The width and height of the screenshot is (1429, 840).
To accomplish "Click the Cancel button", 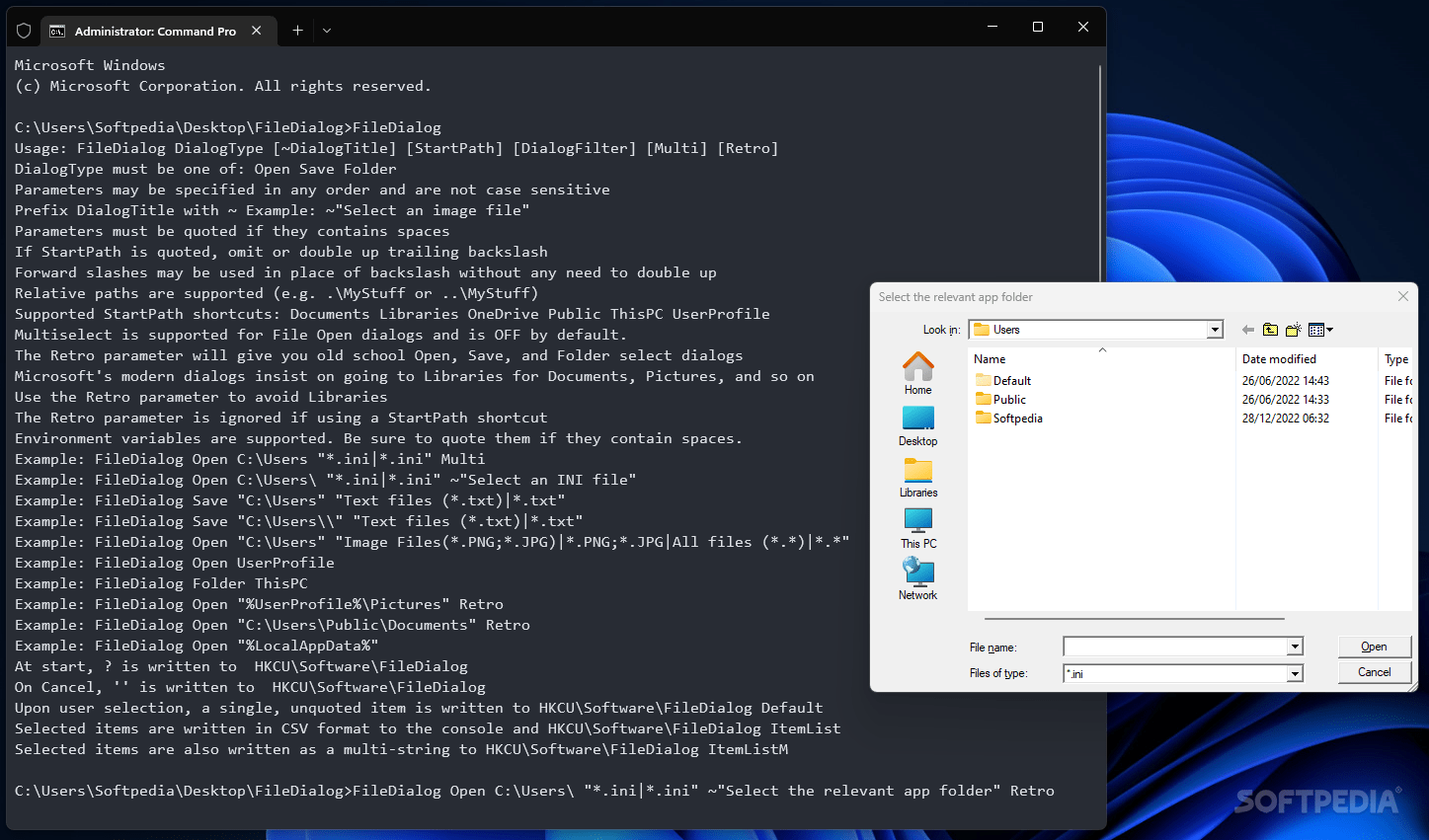I will click(x=1374, y=672).
